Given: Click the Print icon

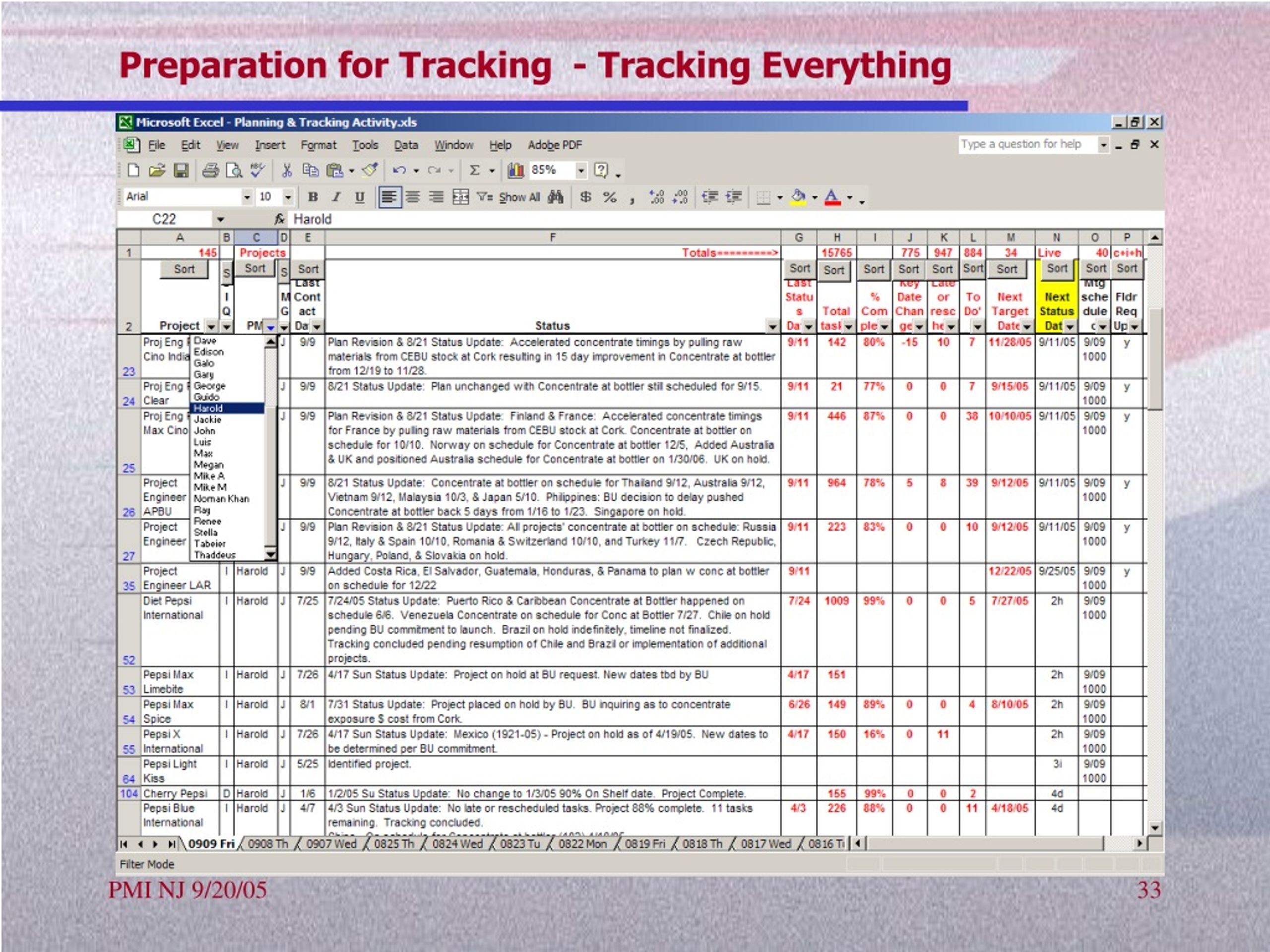Looking at the screenshot, I should [x=211, y=171].
